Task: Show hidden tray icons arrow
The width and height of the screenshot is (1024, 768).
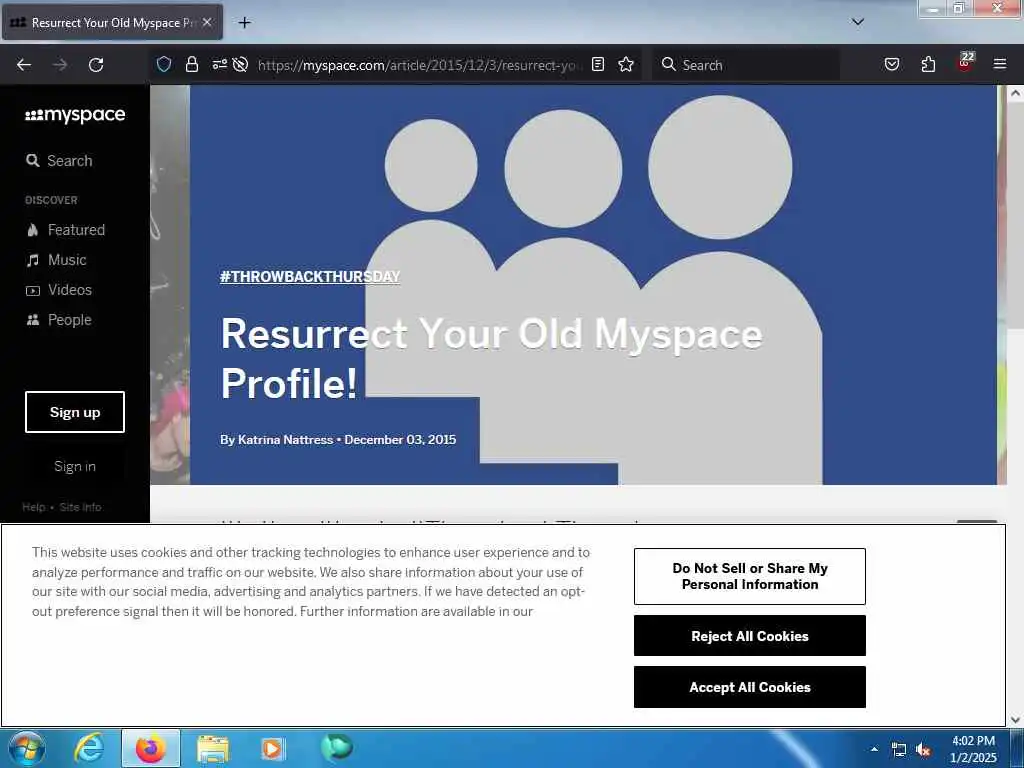Action: tap(874, 749)
